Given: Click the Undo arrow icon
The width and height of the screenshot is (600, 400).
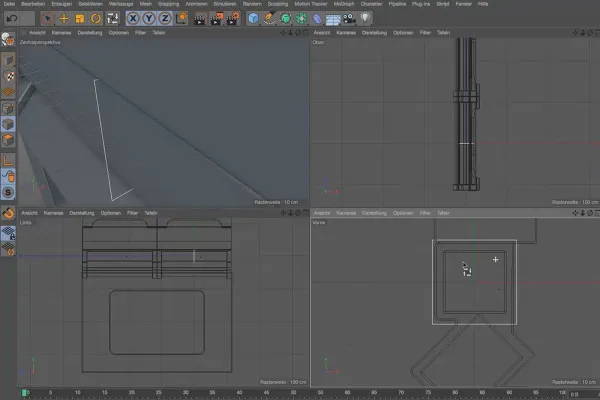Looking at the screenshot, I should [x=12, y=18].
